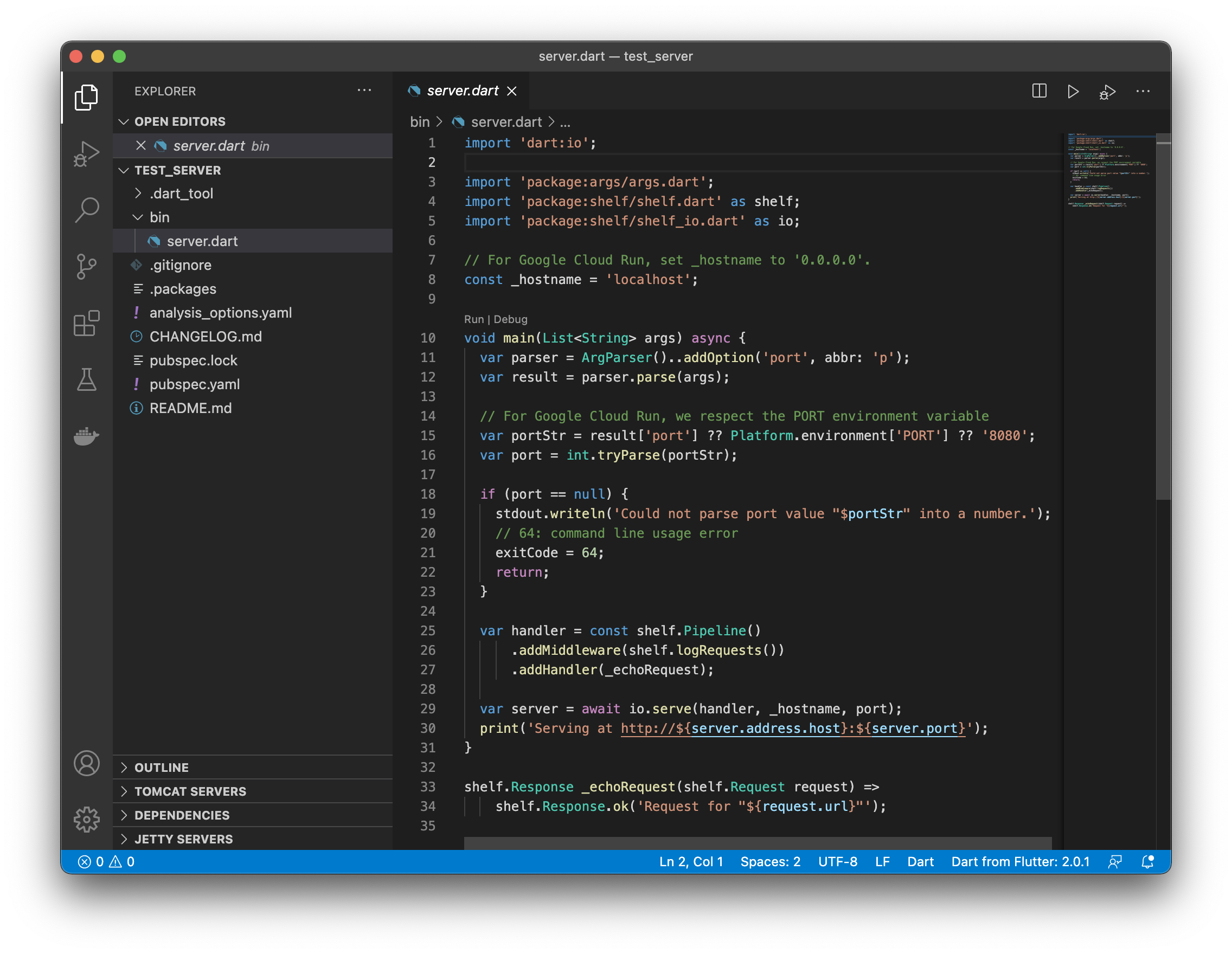Open notifications bell in status bar

[x=1147, y=861]
